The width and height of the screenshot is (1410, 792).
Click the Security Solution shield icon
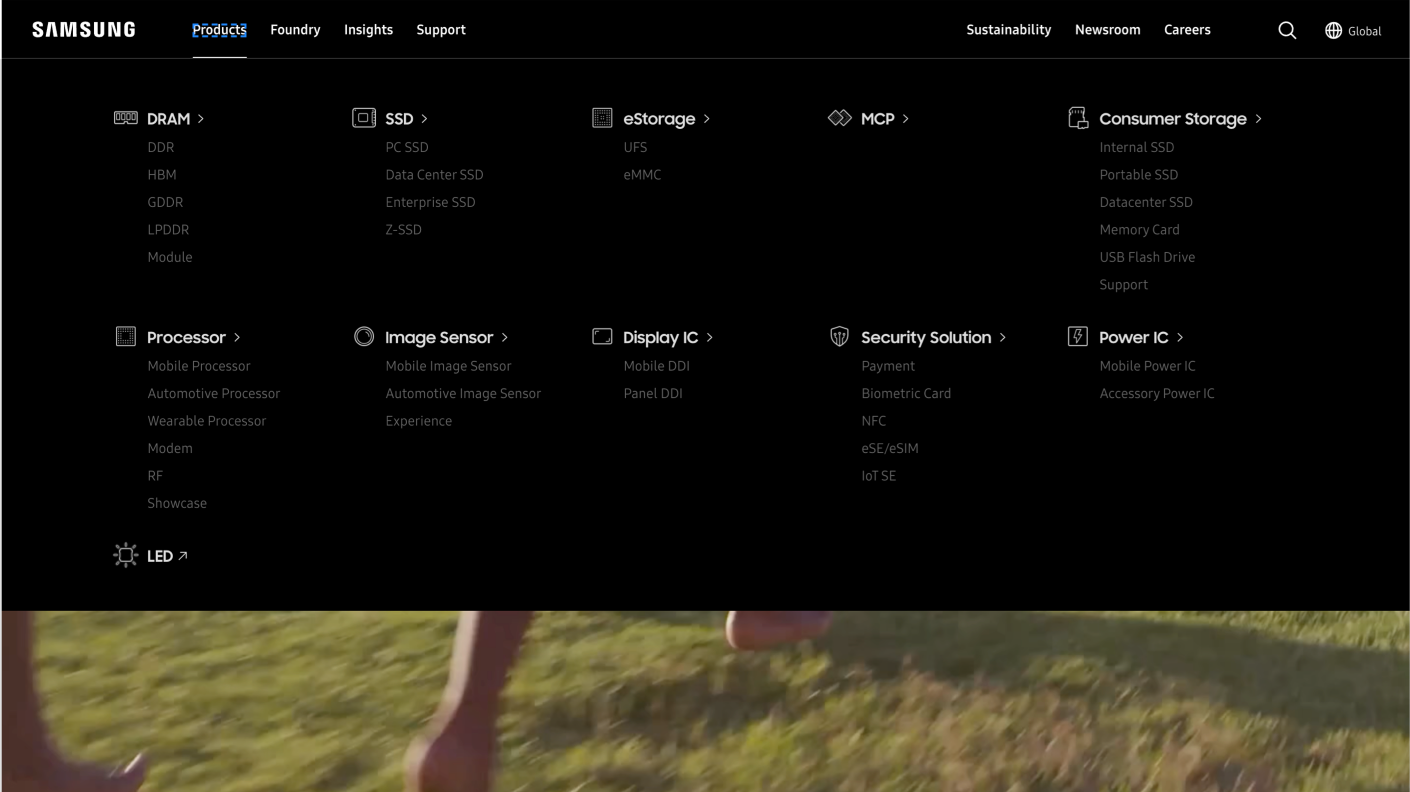coord(839,337)
